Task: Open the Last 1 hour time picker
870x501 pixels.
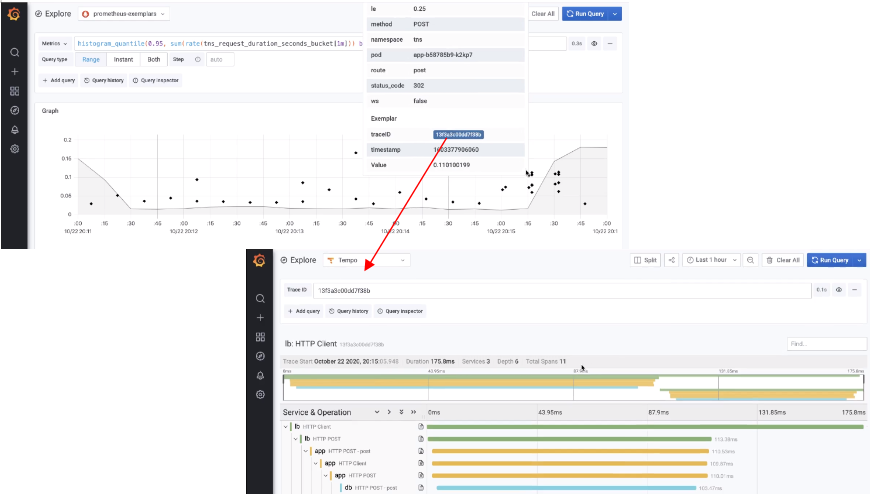Action: click(711, 260)
